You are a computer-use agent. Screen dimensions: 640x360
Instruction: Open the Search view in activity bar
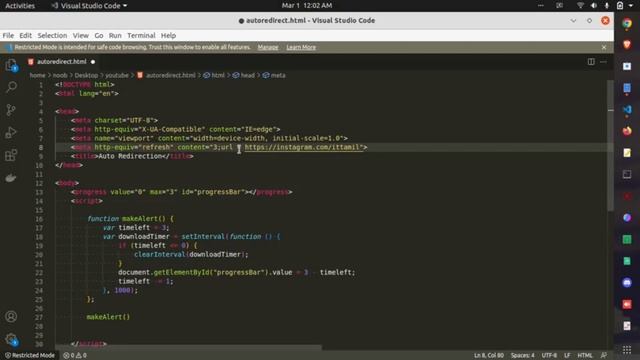[x=11, y=87]
